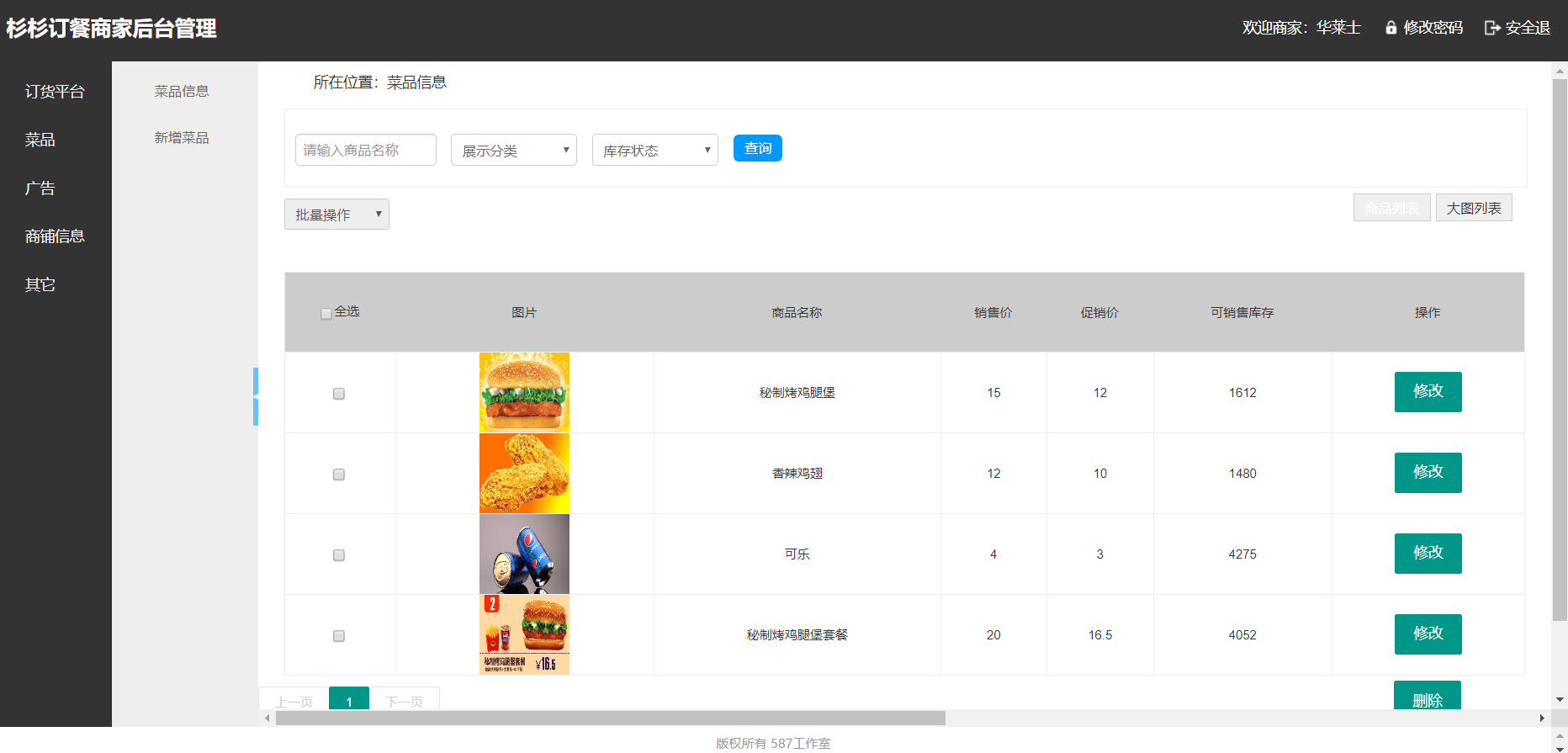1568x753 pixels.
Task: Click the 下一页 next page button
Action: tap(405, 699)
